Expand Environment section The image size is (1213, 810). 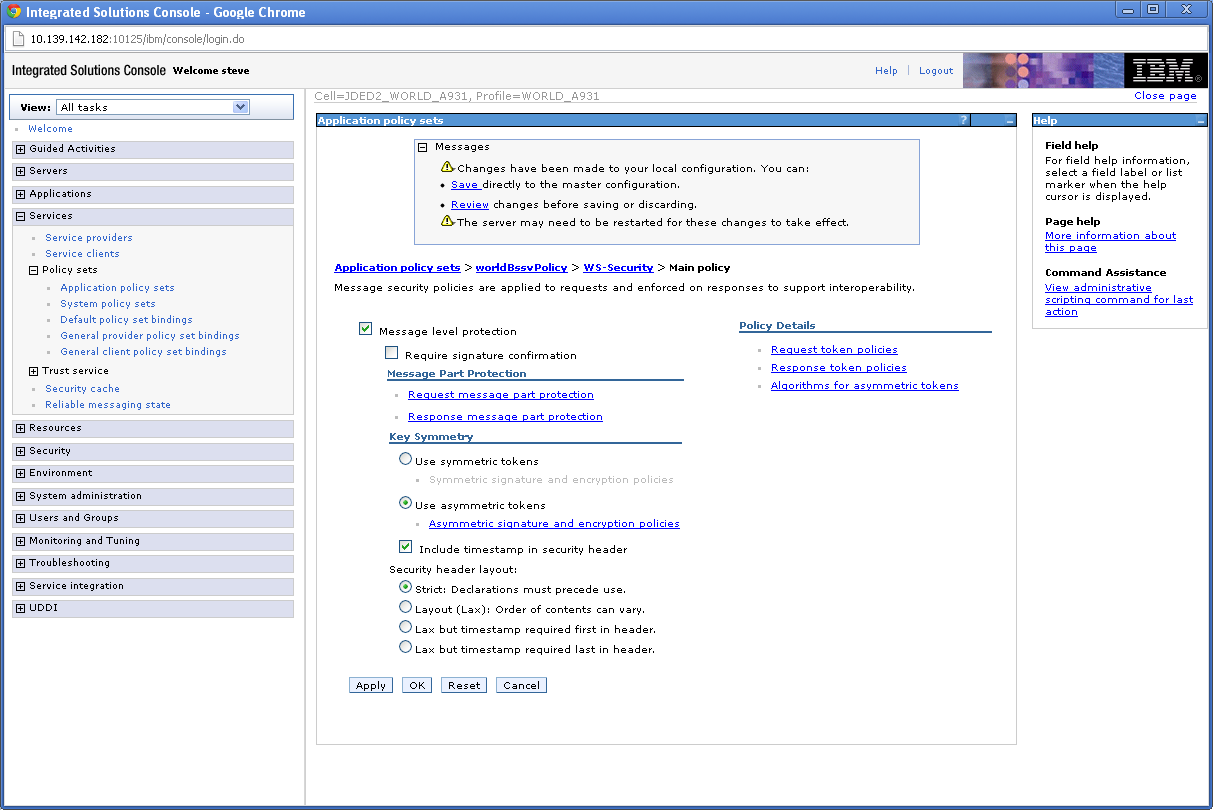click(x=20, y=473)
